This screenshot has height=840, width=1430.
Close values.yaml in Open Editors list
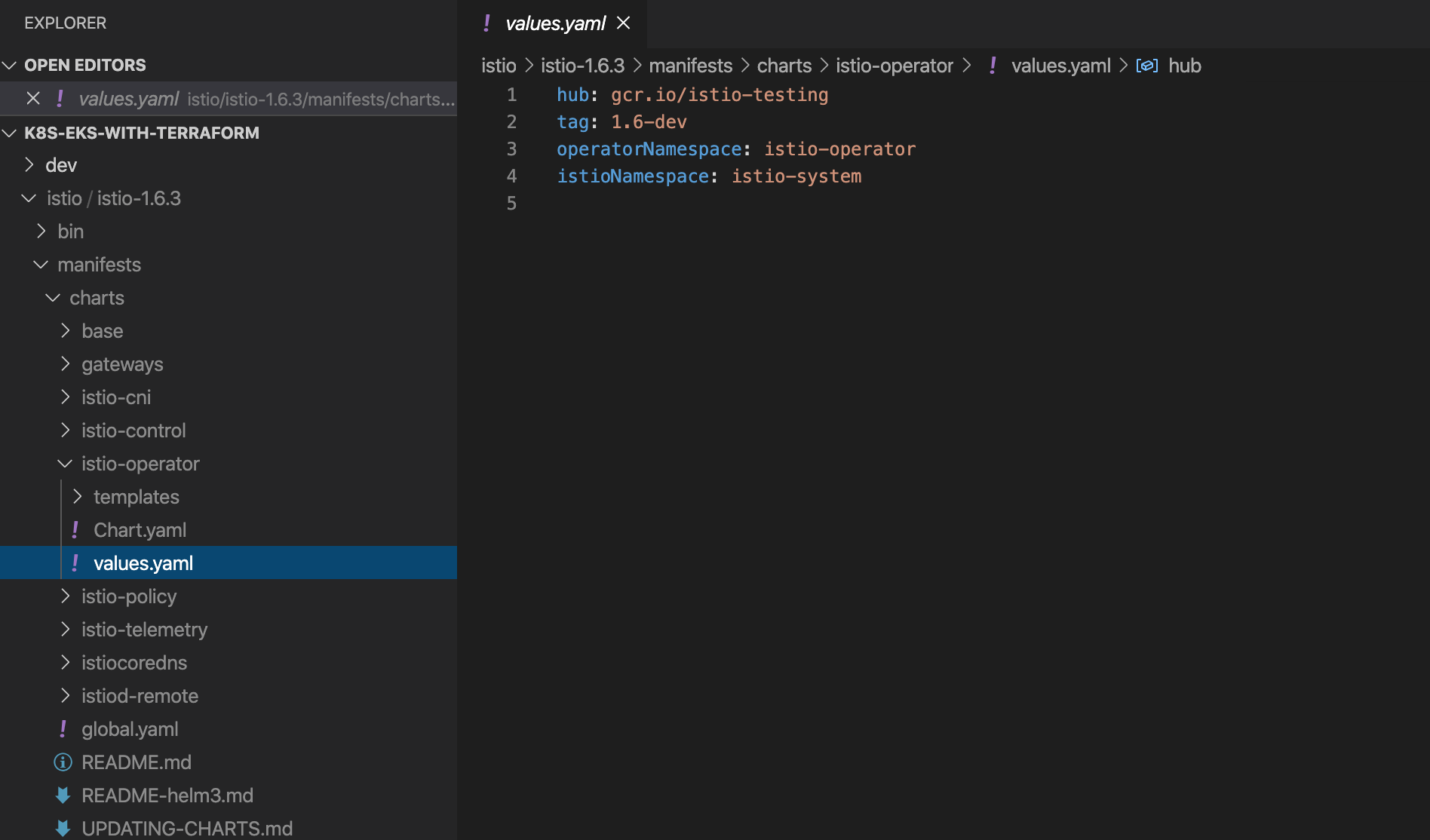pos(33,99)
